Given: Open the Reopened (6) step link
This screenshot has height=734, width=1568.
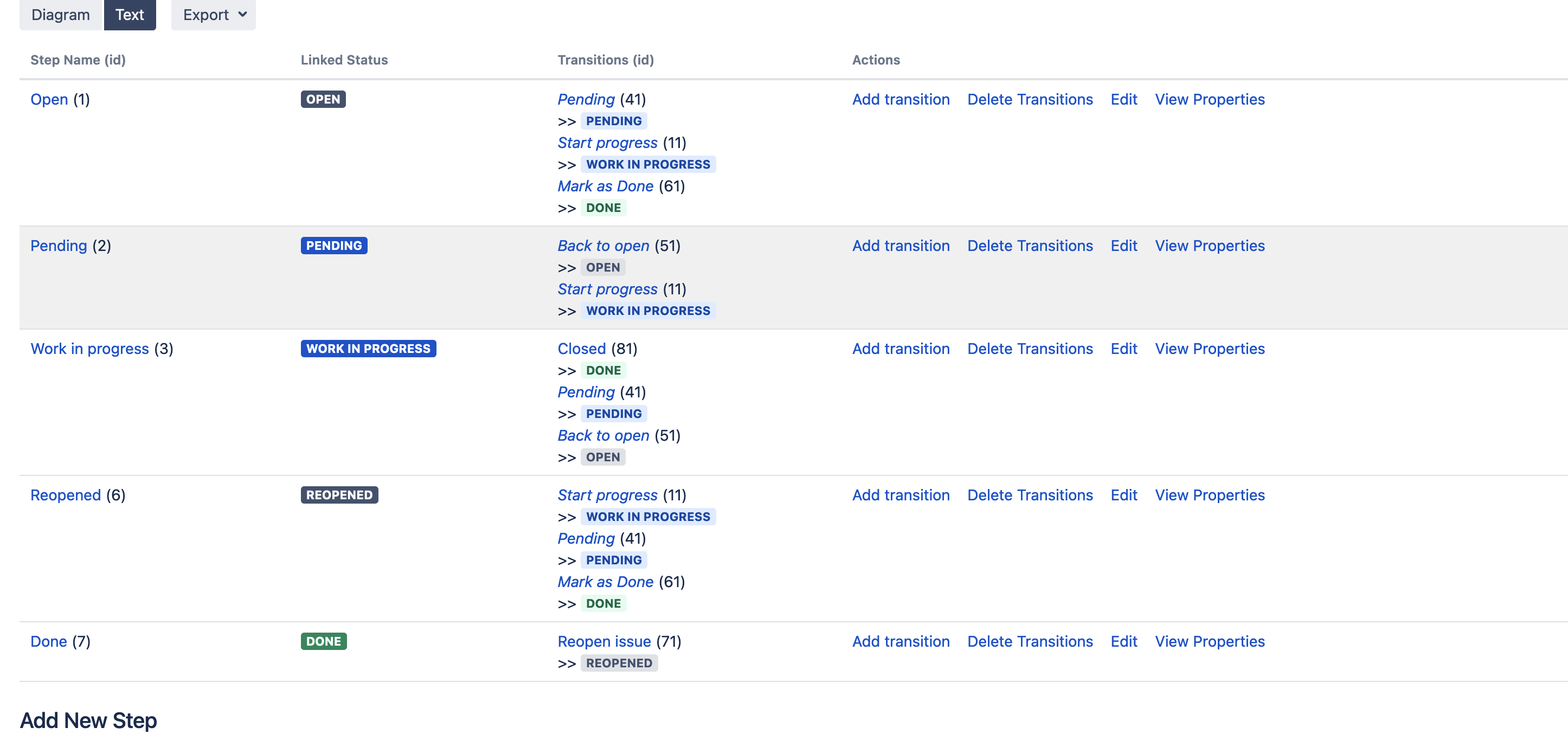Looking at the screenshot, I should point(66,495).
